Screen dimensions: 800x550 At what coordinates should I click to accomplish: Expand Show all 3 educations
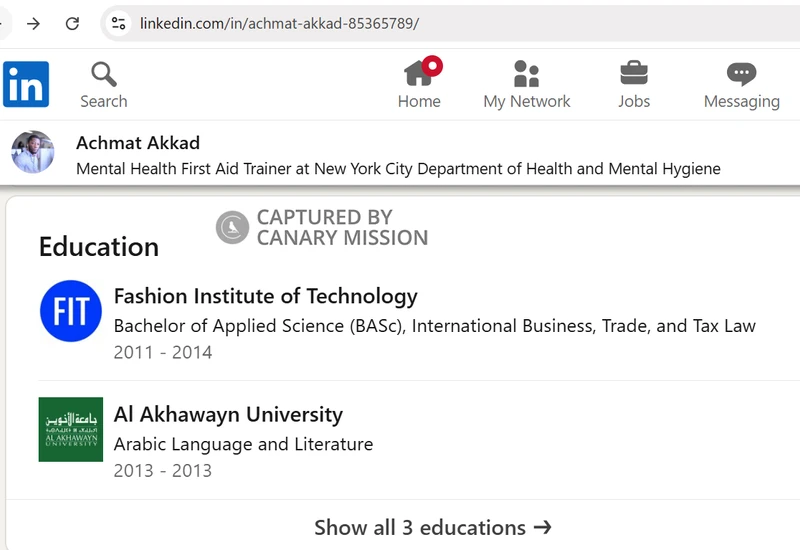[432, 527]
